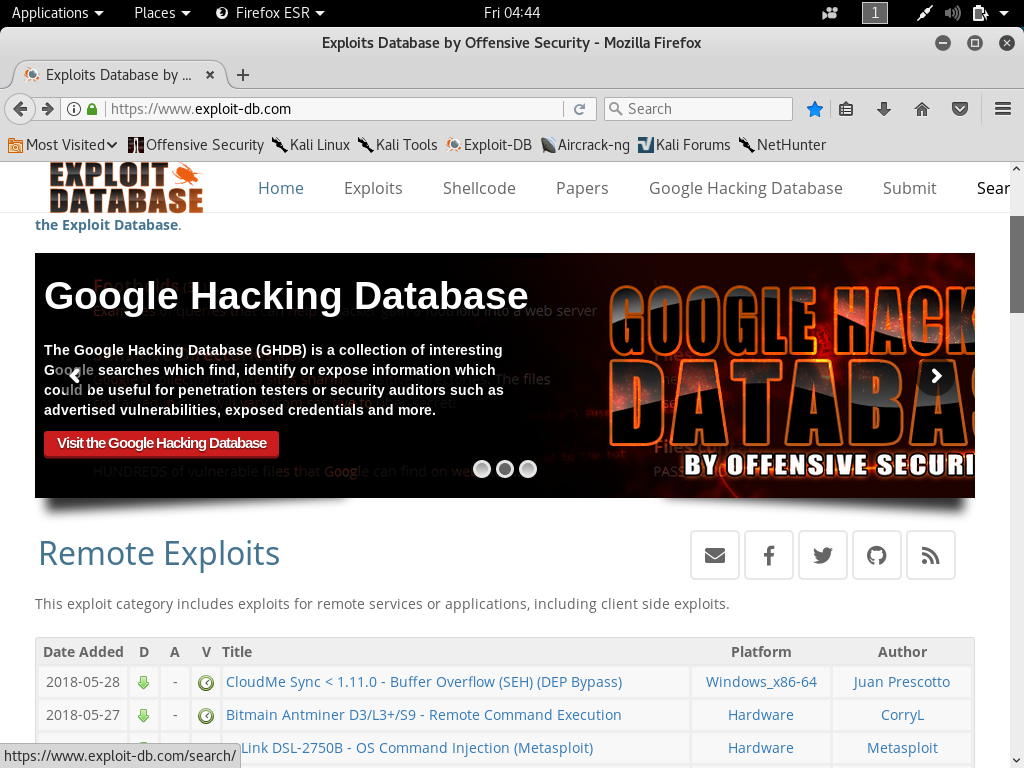Open the Facebook social icon button
1024x768 pixels.
coord(769,555)
